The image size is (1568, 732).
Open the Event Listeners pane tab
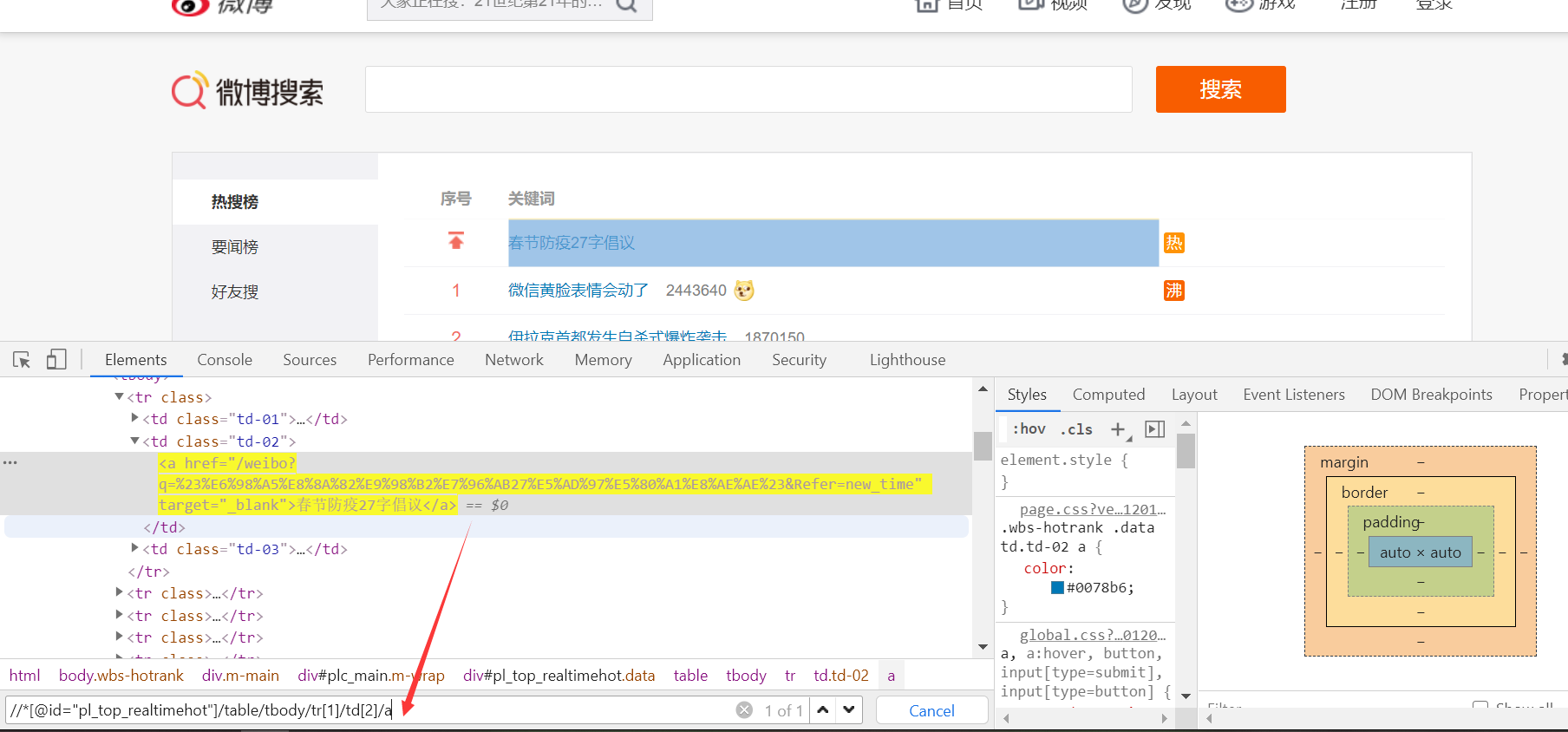click(1294, 395)
